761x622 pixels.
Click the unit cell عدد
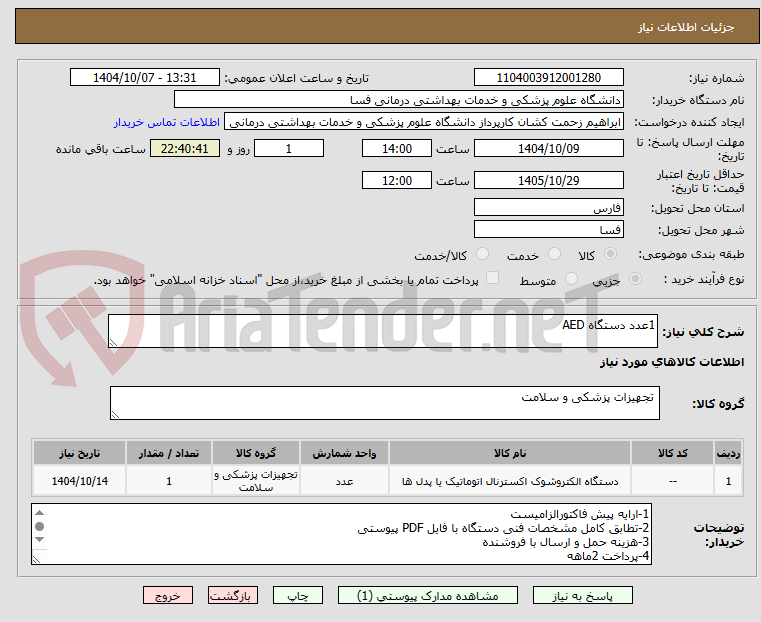pos(344,481)
